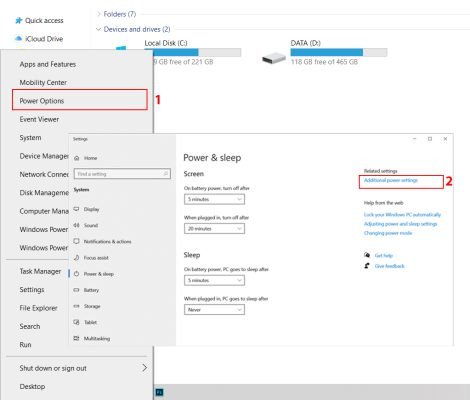Expand Shut down or sign out submenu arrow
Viewport: 470px width, 400px height.
coord(144,368)
